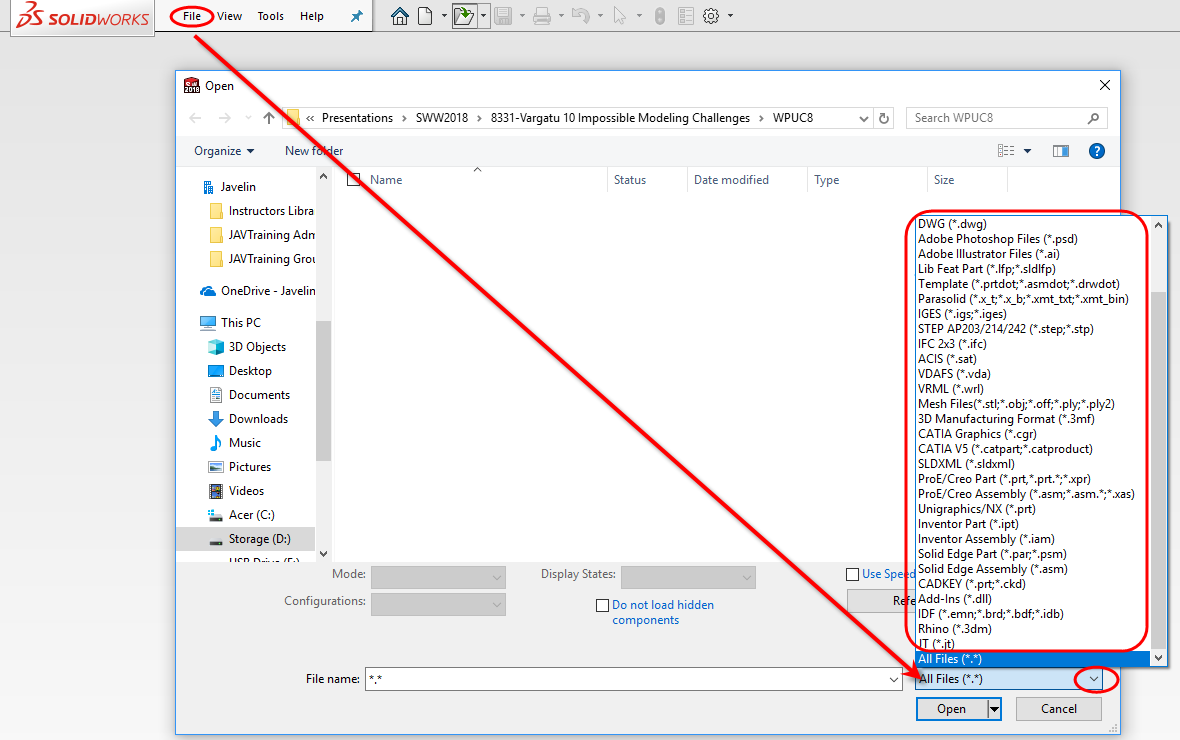Choose Rhino (*.3dm) file type
1180x740 pixels.
(954, 629)
